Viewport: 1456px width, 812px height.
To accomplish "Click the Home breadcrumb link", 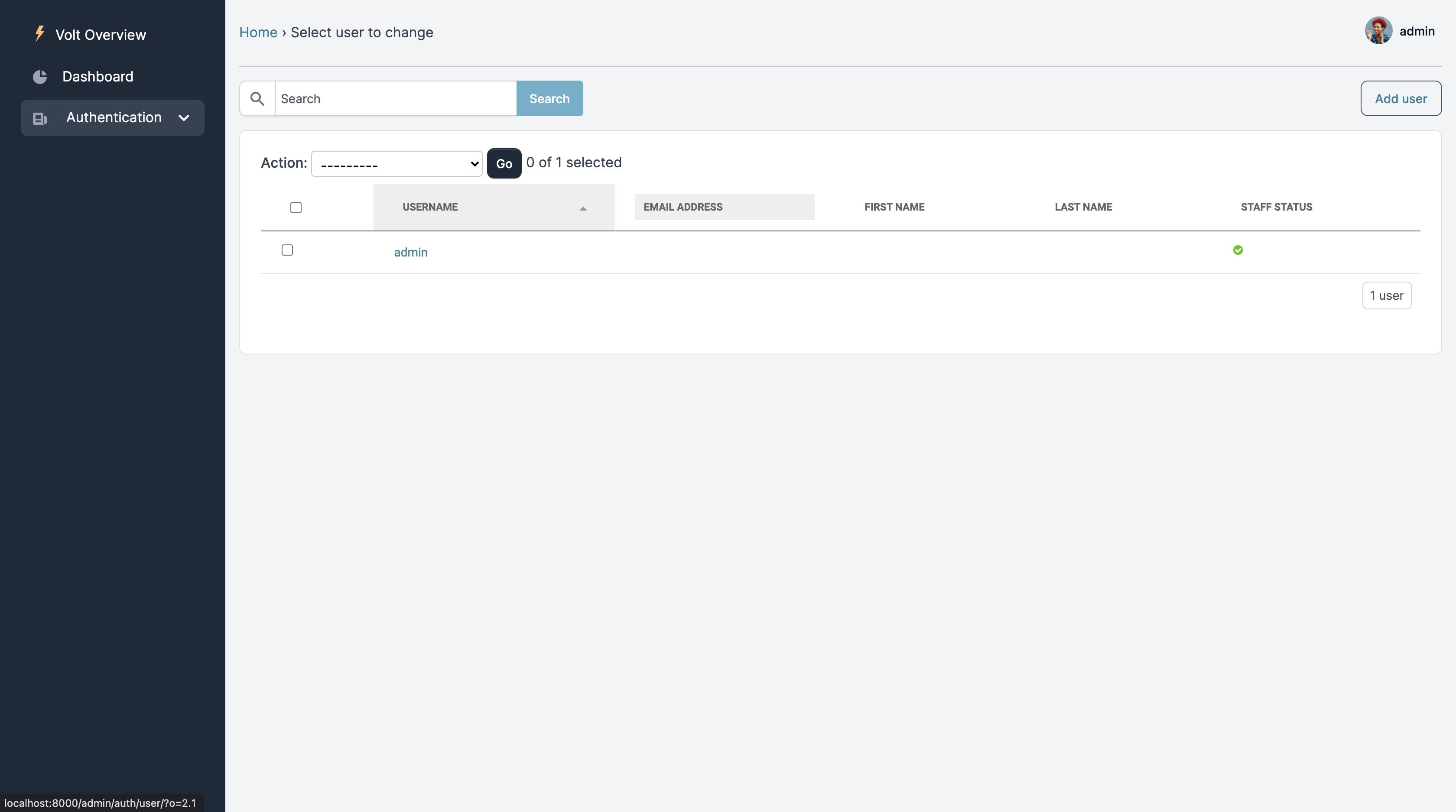I will pyautogui.click(x=258, y=33).
